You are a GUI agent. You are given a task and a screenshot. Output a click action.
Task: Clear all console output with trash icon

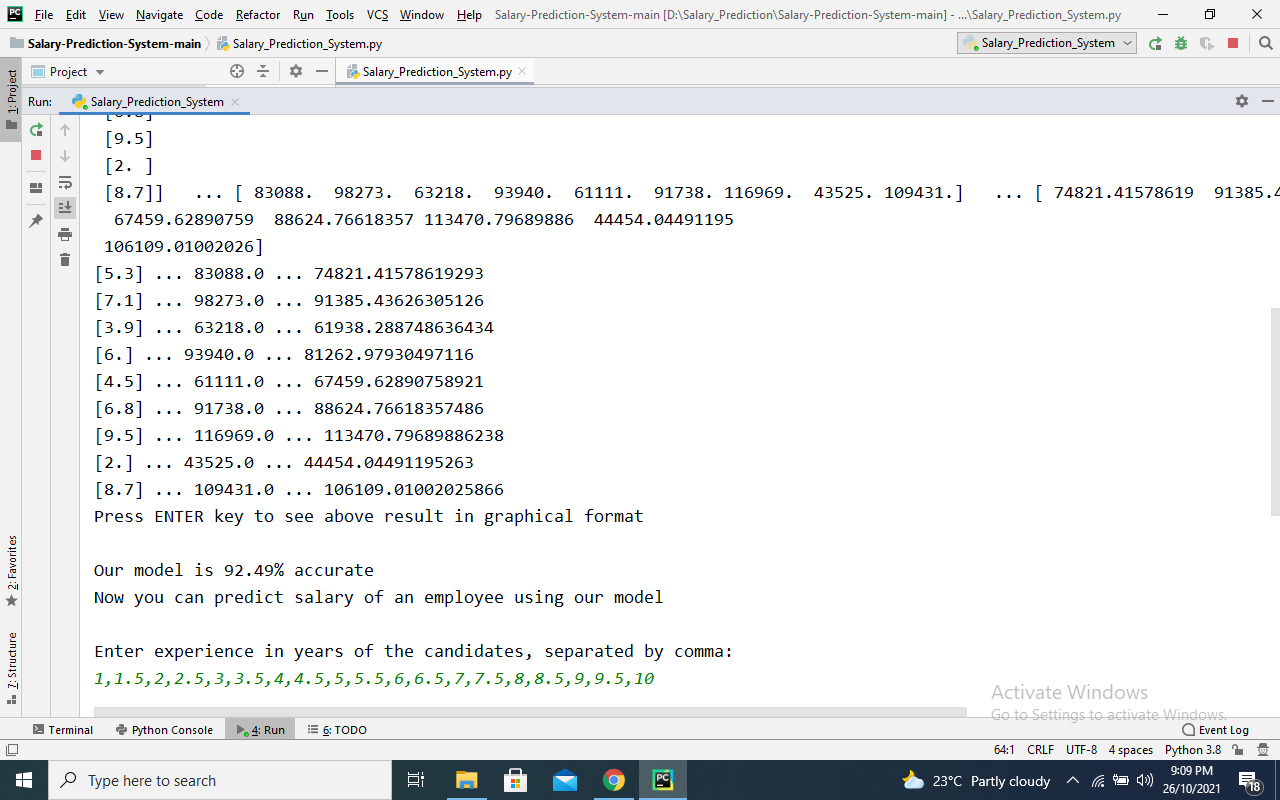65,260
